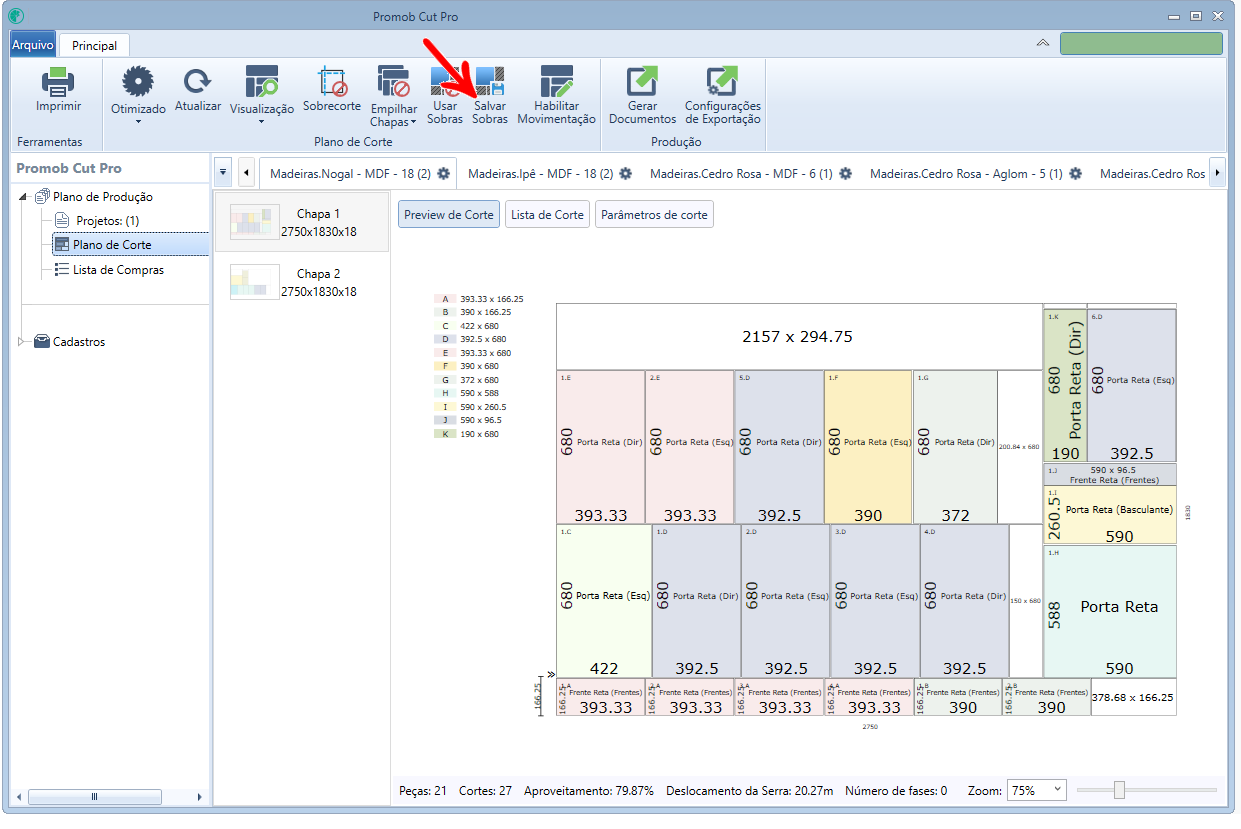Collapse the ribbon with the up chevron
The width and height of the screenshot is (1241, 829).
1042,43
